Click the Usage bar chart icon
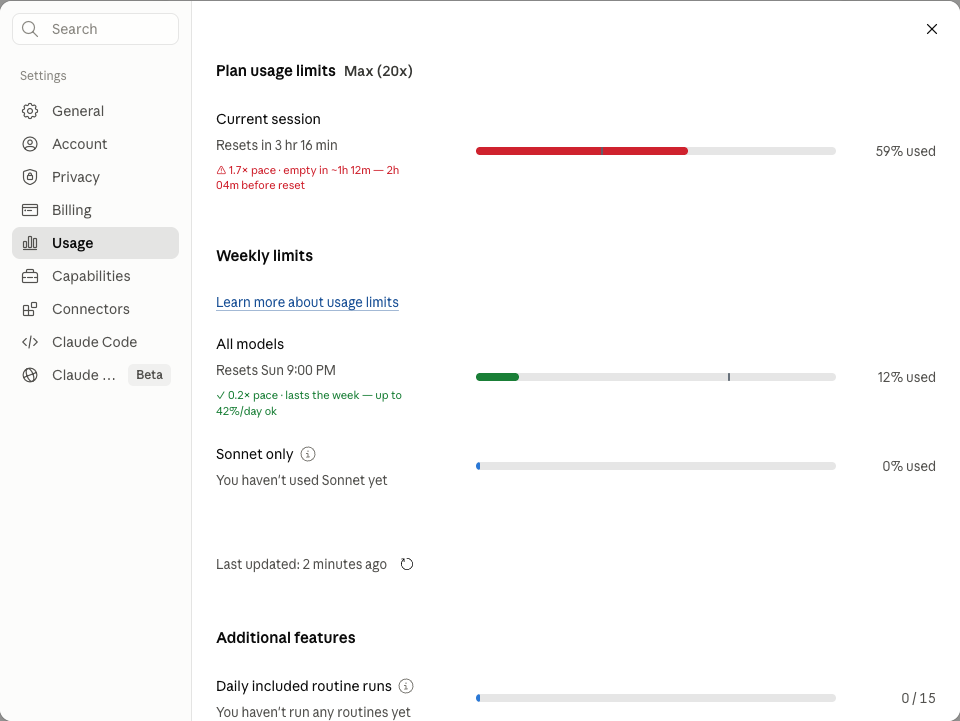The image size is (960, 721). 30,243
